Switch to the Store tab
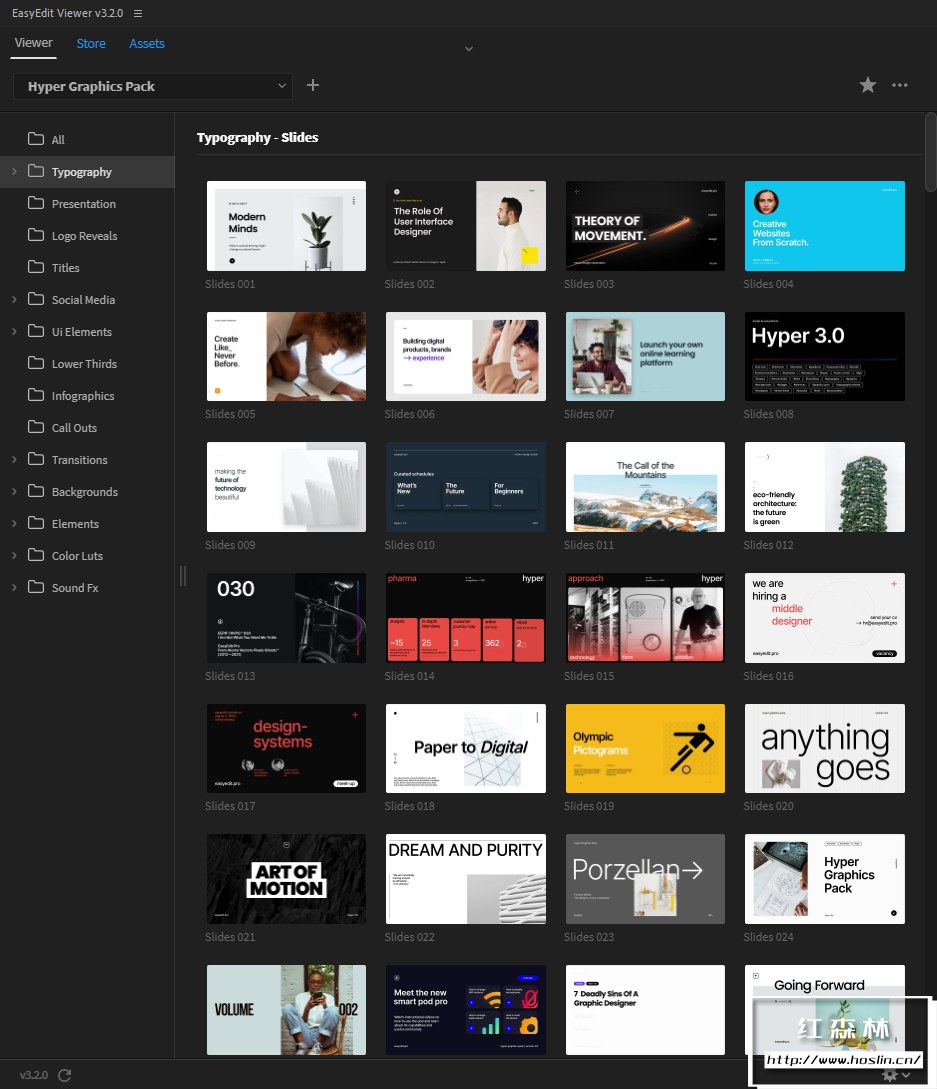 pos(91,44)
